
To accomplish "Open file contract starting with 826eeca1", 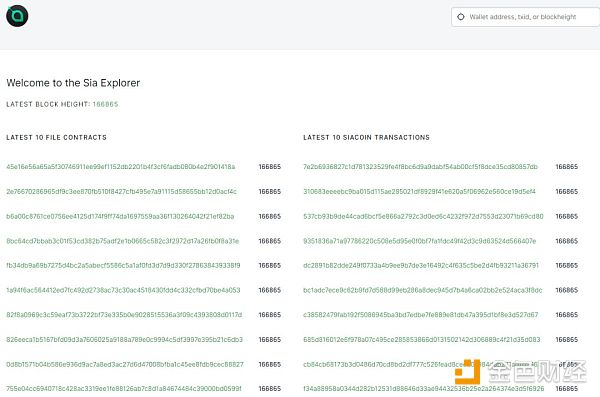I will (x=124, y=340).
